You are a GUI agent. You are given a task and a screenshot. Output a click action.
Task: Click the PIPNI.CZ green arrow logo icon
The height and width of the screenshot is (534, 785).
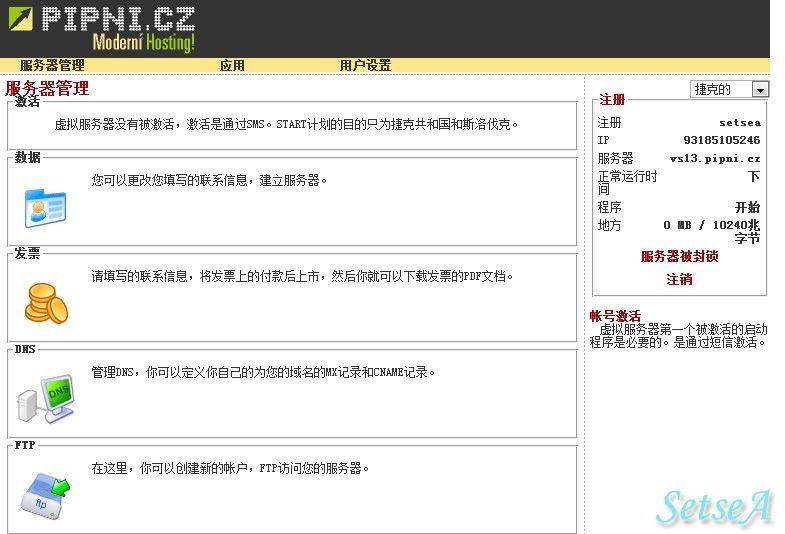point(21,19)
